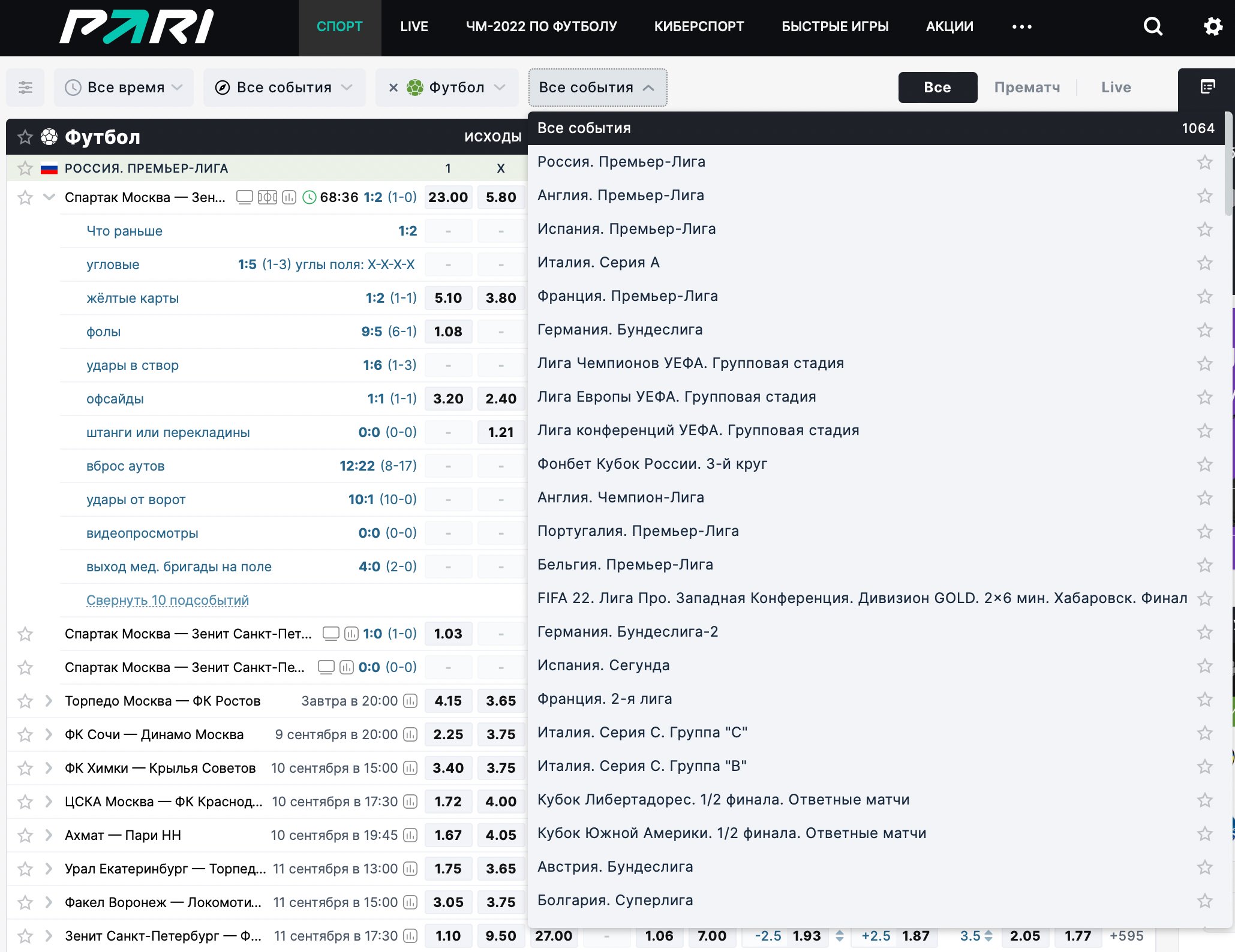Open the Все время time dropdown
1235x952 pixels.
(x=124, y=88)
